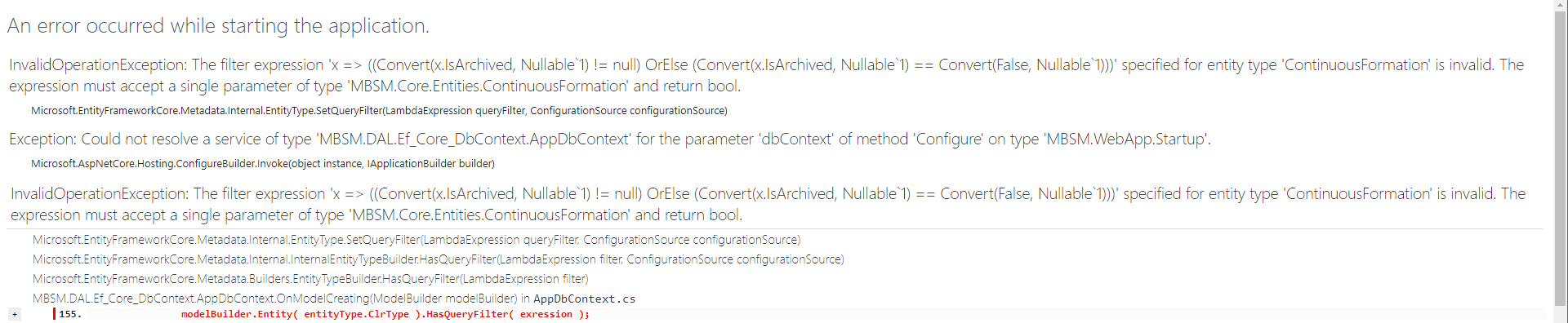This screenshot has width=1568, height=323.
Task: Click the 'Could not resolve a service' exception text
Action: click(x=609, y=139)
